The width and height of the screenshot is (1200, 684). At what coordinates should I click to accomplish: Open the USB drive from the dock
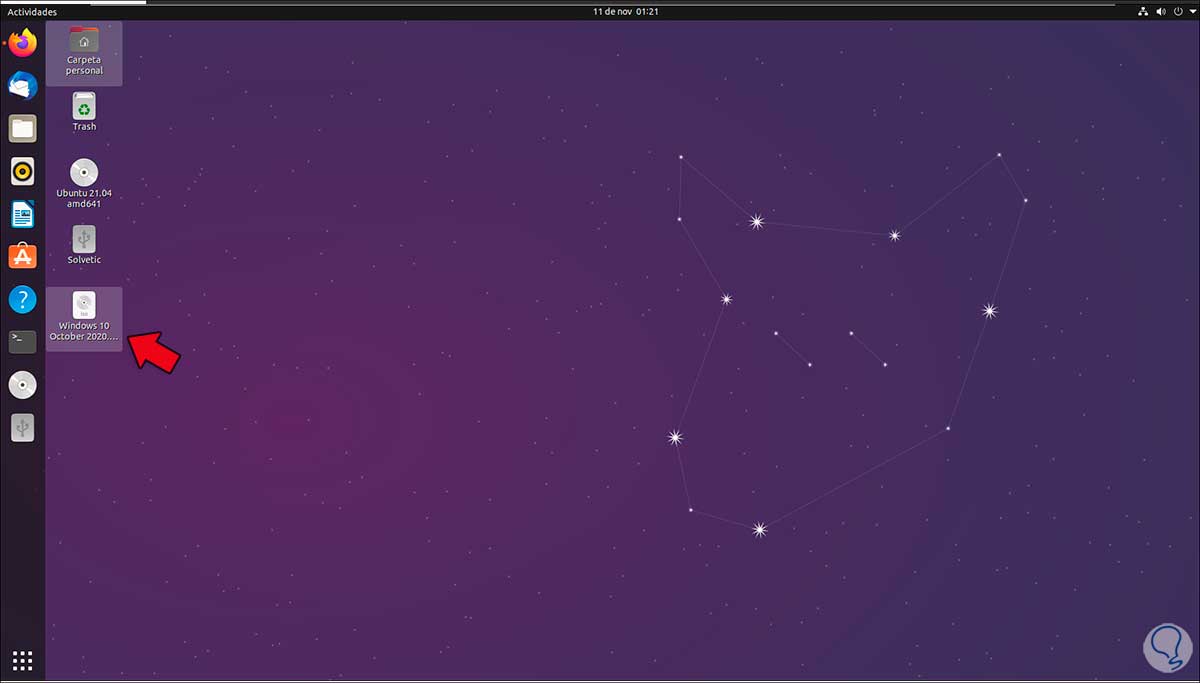tap(22, 428)
